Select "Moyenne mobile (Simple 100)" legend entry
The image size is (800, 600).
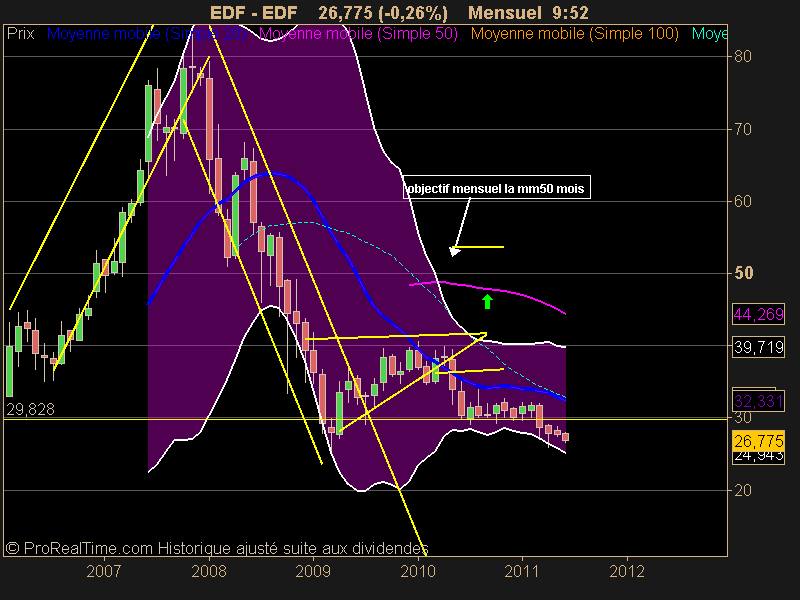tap(574, 34)
